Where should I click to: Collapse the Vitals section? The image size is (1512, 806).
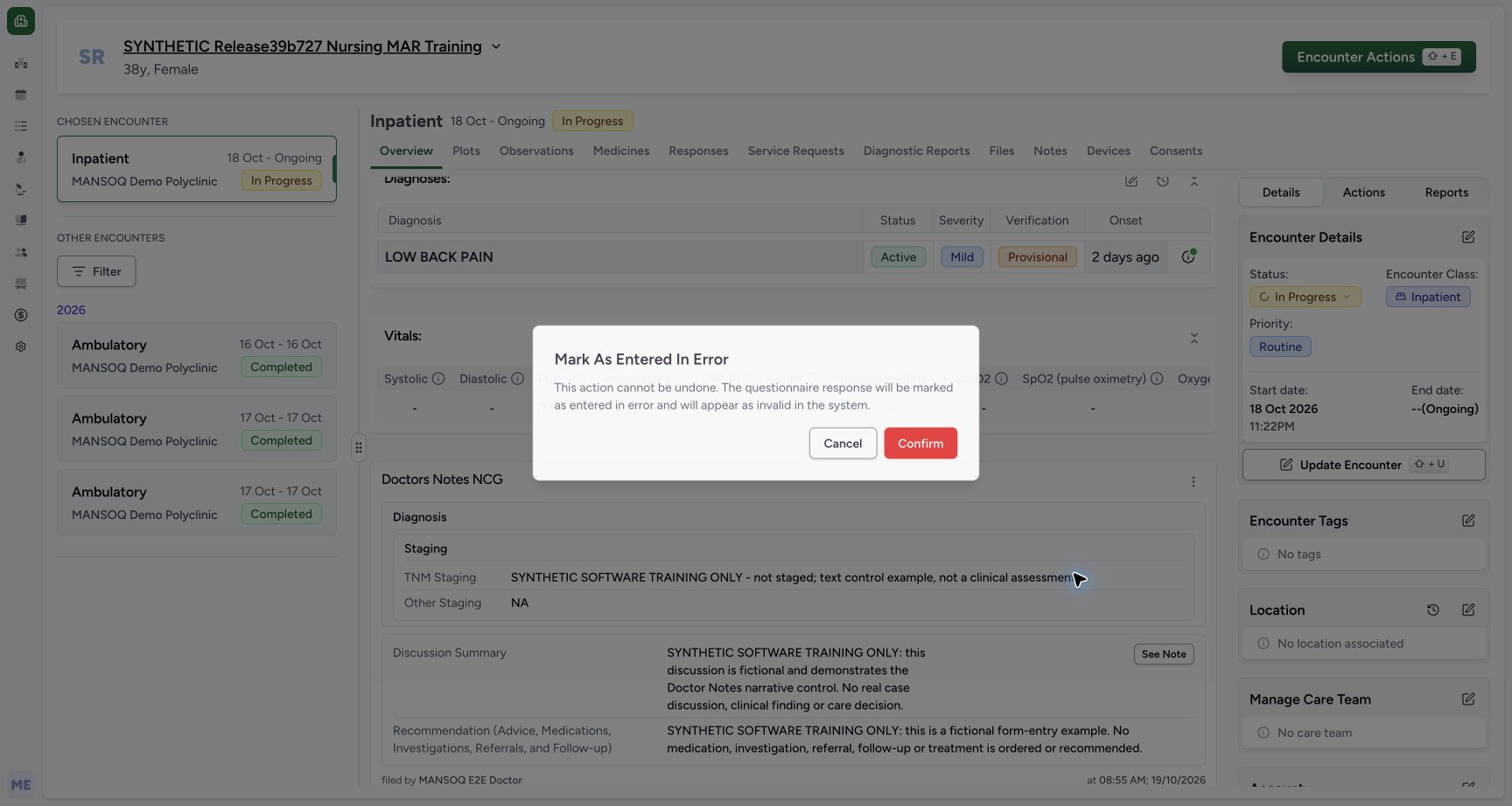tap(1194, 338)
